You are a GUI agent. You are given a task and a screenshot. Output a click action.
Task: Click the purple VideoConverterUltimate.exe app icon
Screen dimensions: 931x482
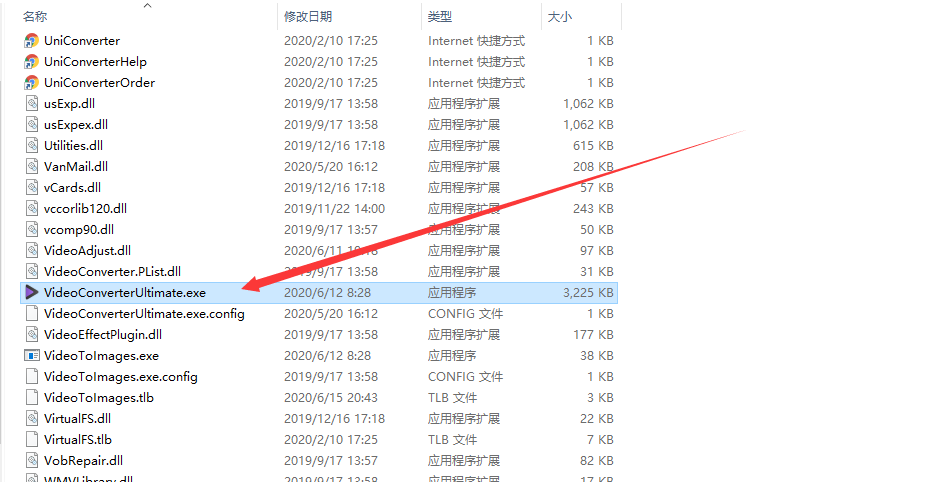coord(31,293)
